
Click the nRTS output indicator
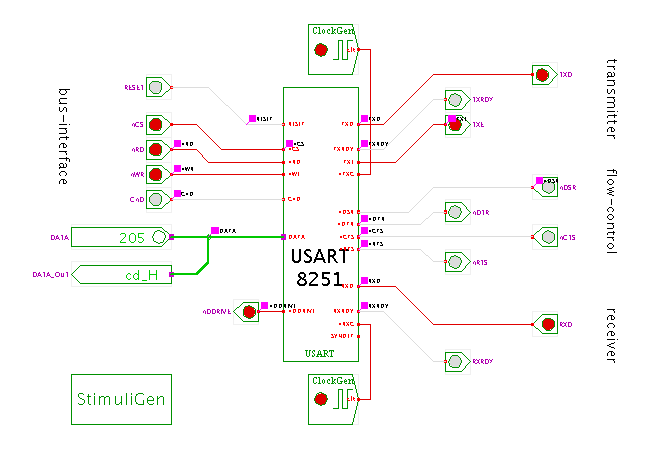coord(458,262)
